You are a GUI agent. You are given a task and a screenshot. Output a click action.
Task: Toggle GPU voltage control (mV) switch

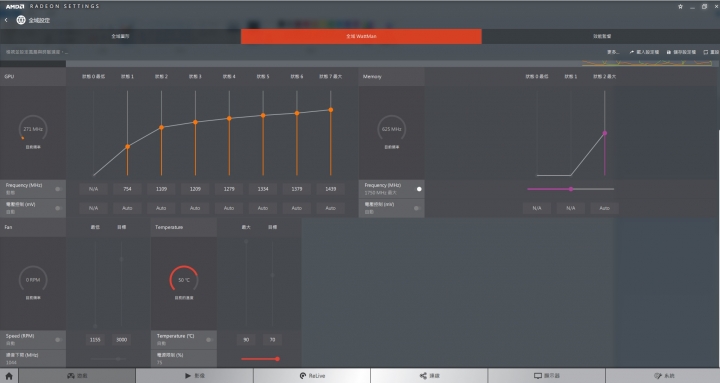coord(58,208)
